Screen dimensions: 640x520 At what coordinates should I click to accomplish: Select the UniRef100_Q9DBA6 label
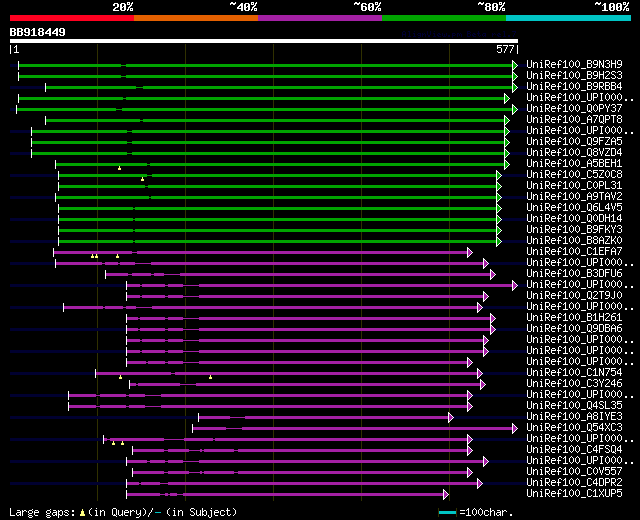574,329
